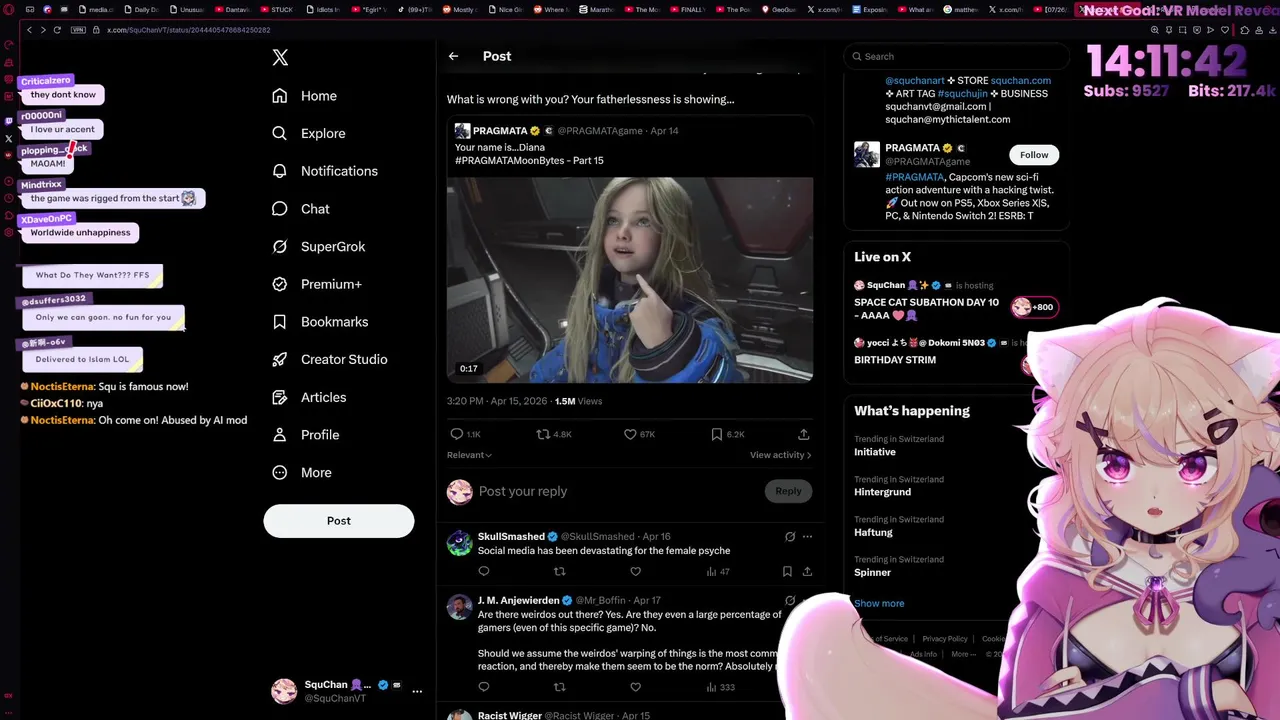This screenshot has height=720, width=1280.
Task: Click Show more under trends
Action: (879, 603)
